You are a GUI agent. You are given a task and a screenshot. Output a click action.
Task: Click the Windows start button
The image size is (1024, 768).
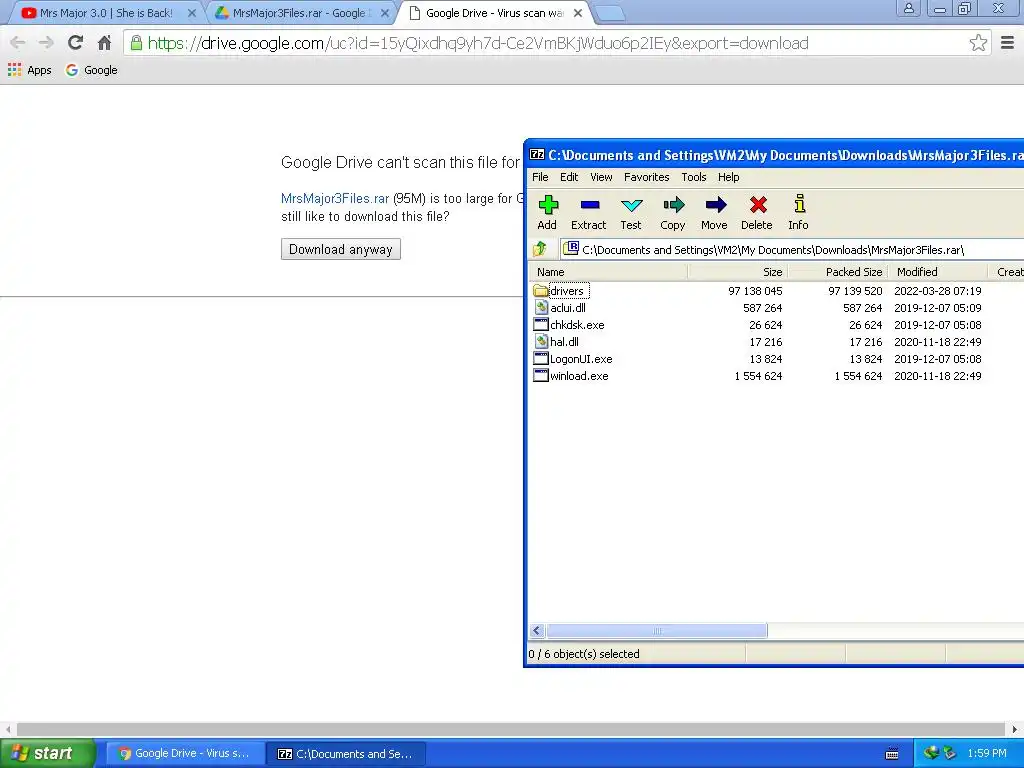tap(47, 753)
